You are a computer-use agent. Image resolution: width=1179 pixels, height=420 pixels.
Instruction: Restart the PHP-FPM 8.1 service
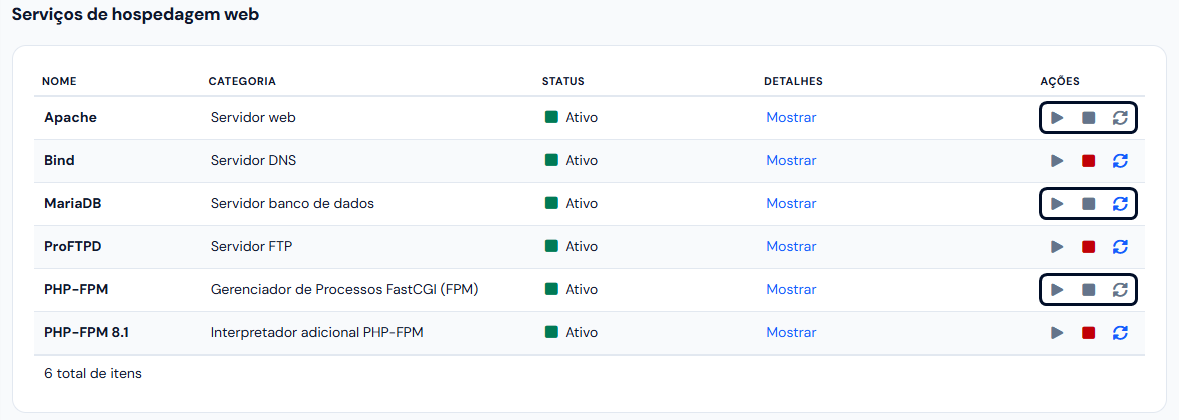(x=1120, y=333)
